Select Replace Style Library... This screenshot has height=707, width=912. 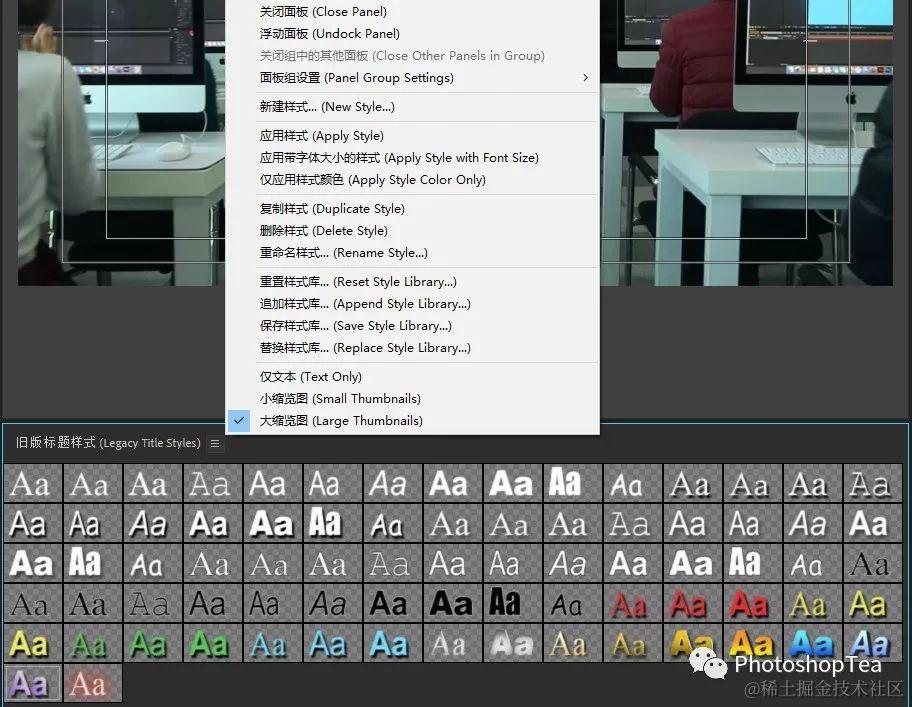tap(412, 349)
